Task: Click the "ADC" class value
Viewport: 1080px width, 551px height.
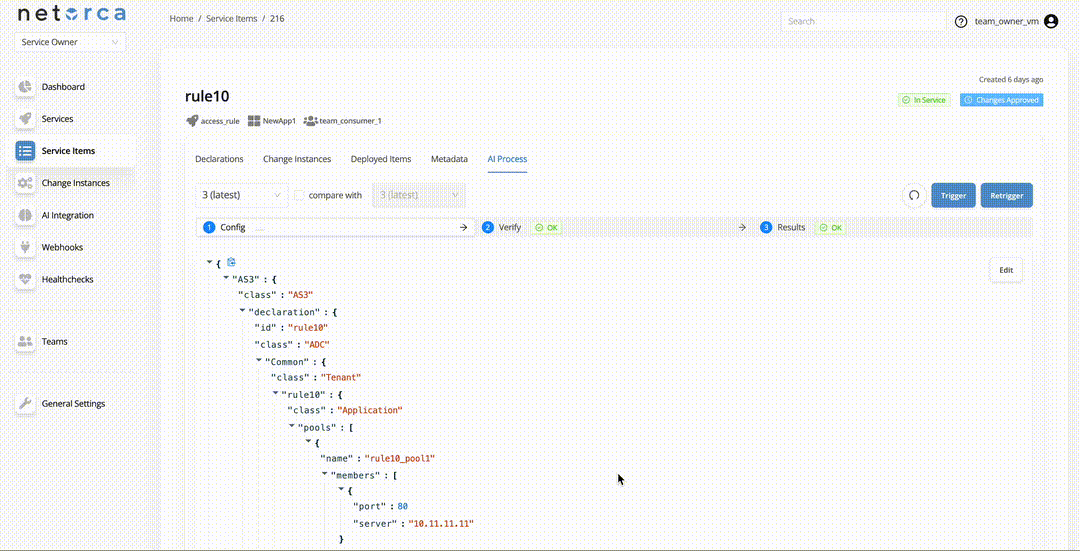Action: pyautogui.click(x=317, y=344)
